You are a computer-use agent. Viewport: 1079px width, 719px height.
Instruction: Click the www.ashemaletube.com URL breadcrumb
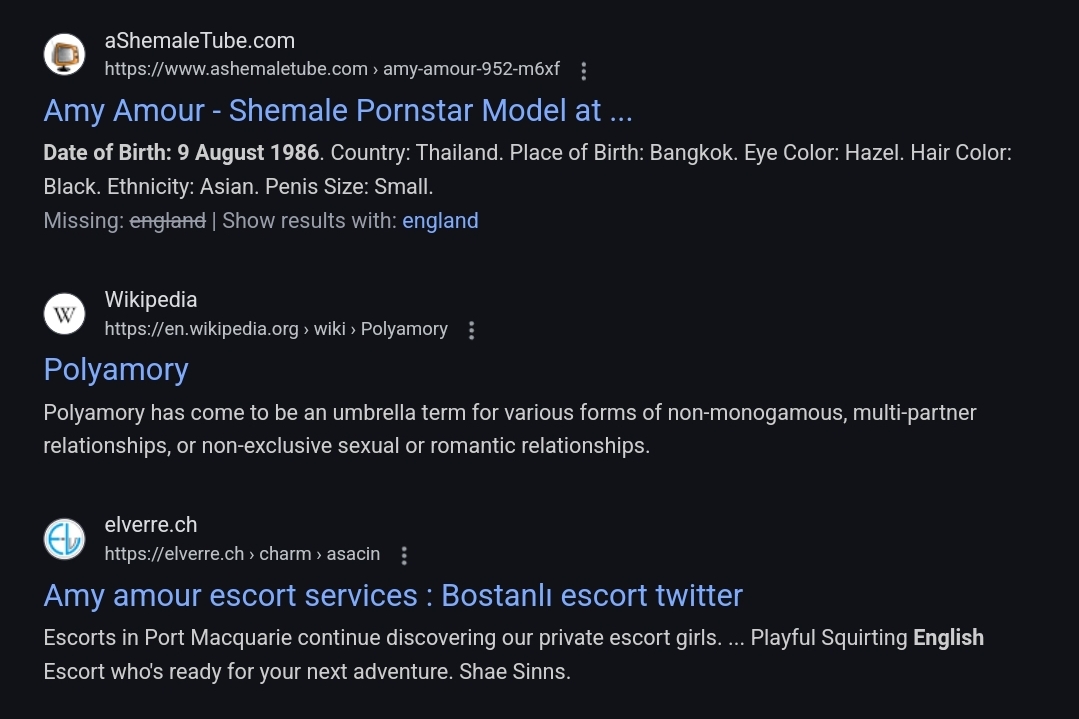(332, 69)
